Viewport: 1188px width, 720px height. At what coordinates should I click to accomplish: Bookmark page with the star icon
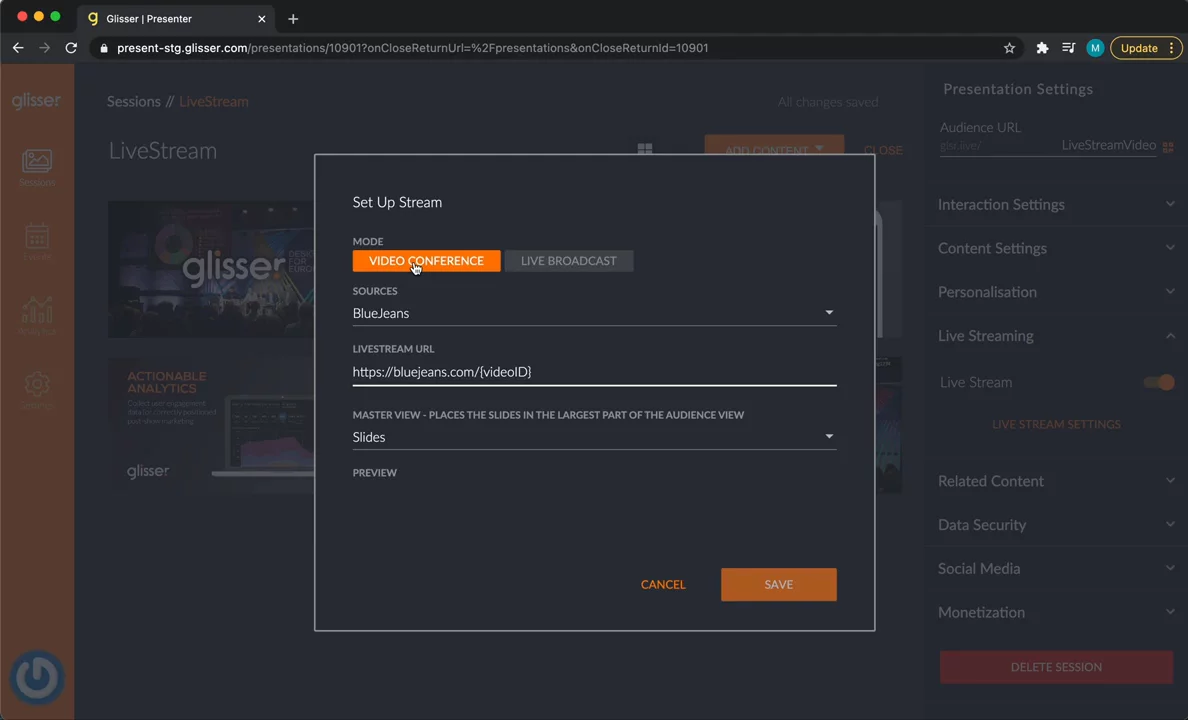1009,48
